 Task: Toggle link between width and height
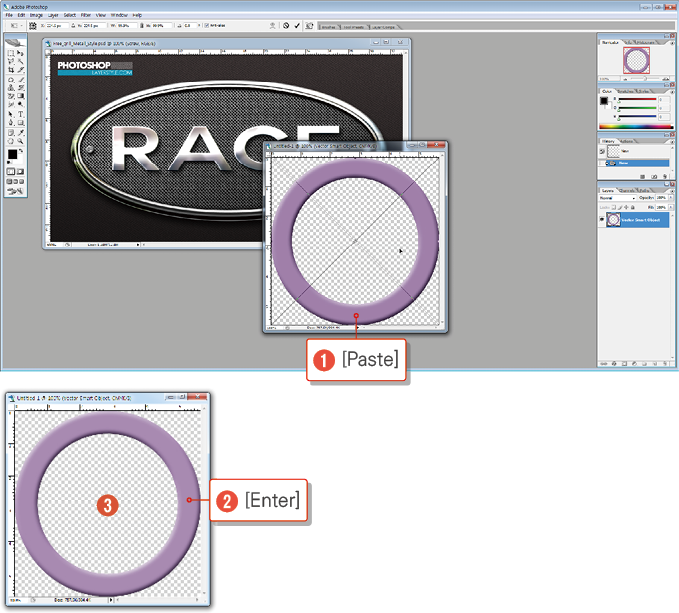[142, 26]
